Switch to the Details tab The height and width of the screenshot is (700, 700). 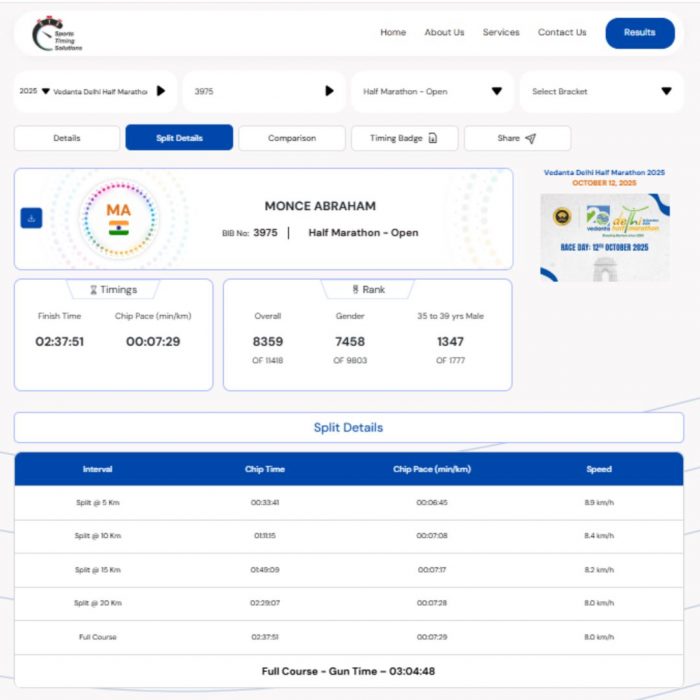coord(67,138)
